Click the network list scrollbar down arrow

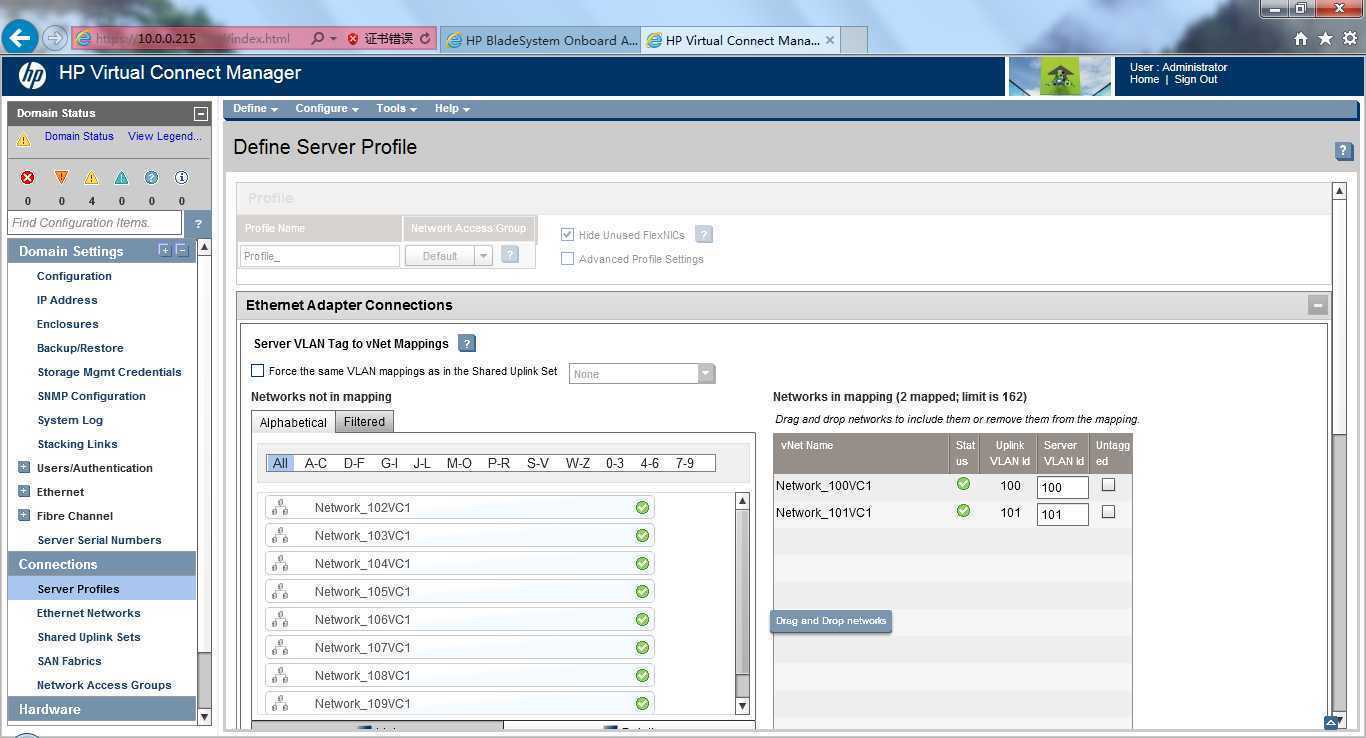point(742,706)
